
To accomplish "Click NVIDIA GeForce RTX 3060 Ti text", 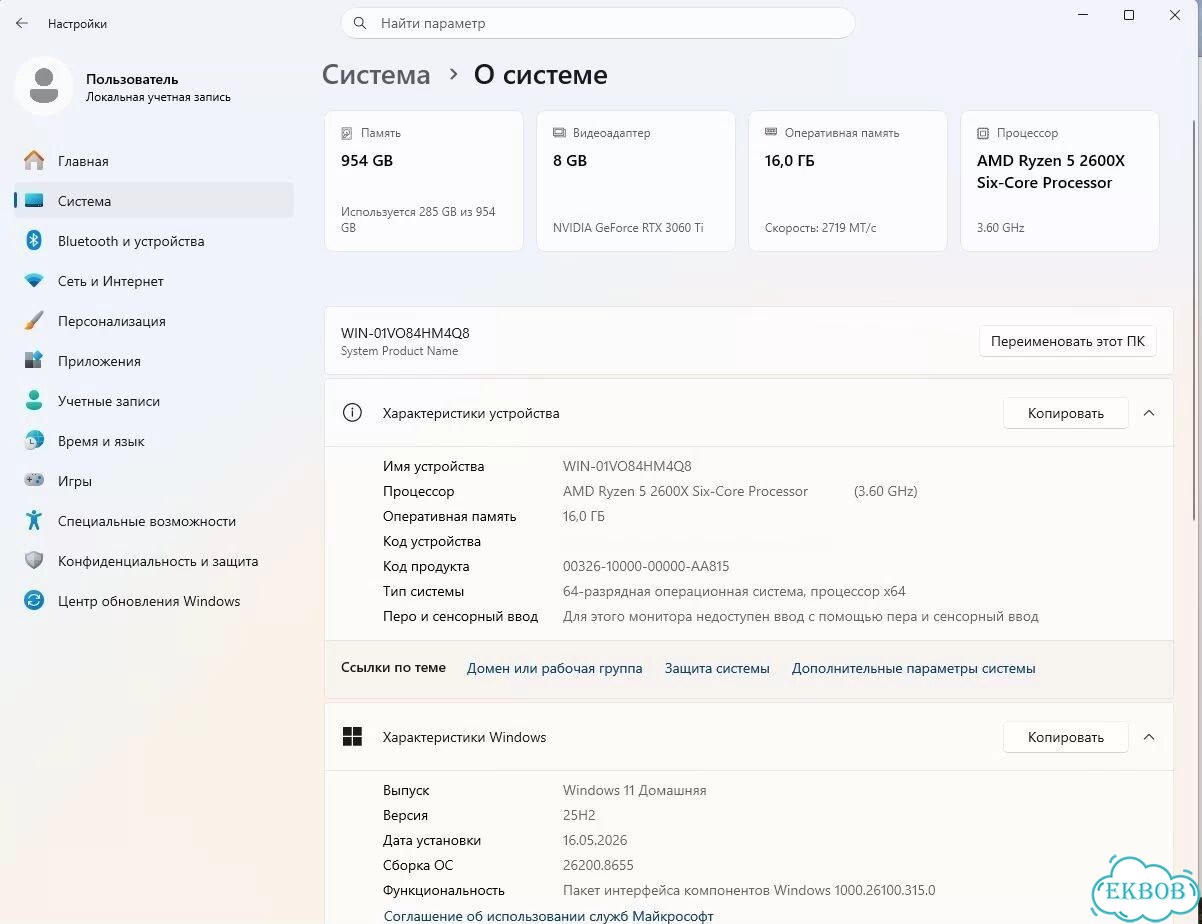I will coord(628,227).
